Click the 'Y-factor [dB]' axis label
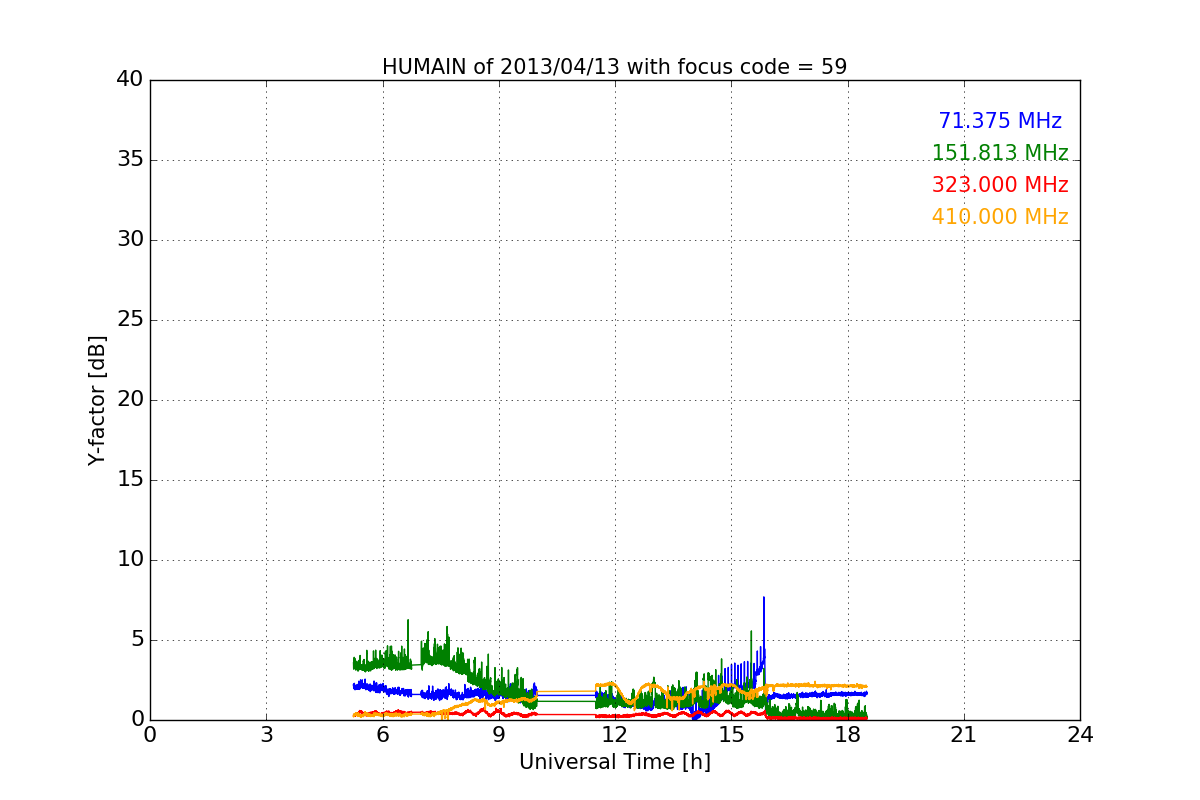Image resolution: width=1200 pixels, height=800 pixels. coord(97,400)
